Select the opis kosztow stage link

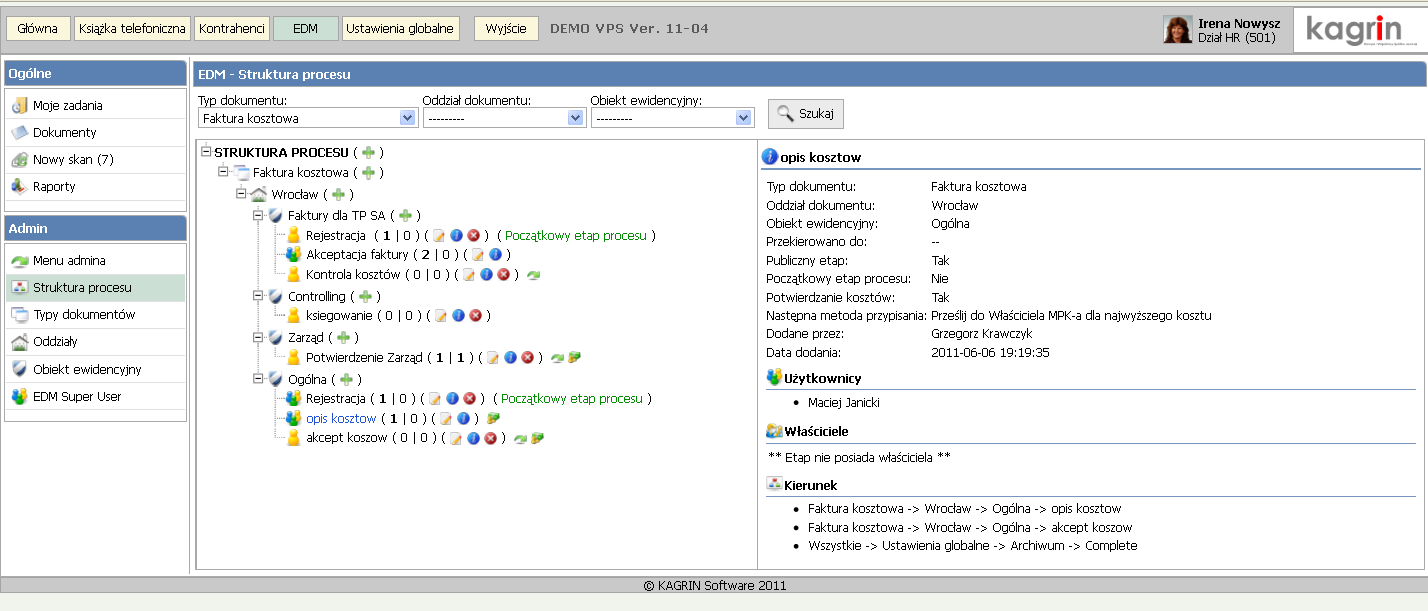click(x=341, y=419)
